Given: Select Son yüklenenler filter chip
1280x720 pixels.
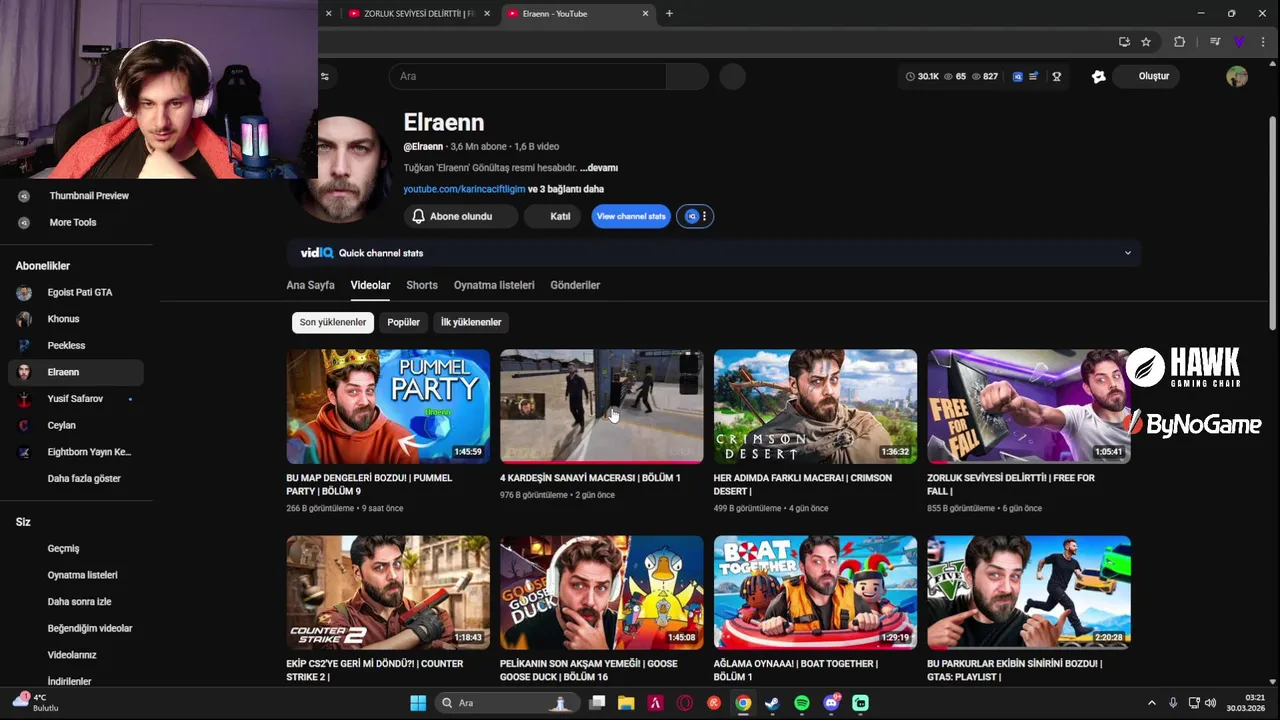Looking at the screenshot, I should point(333,322).
